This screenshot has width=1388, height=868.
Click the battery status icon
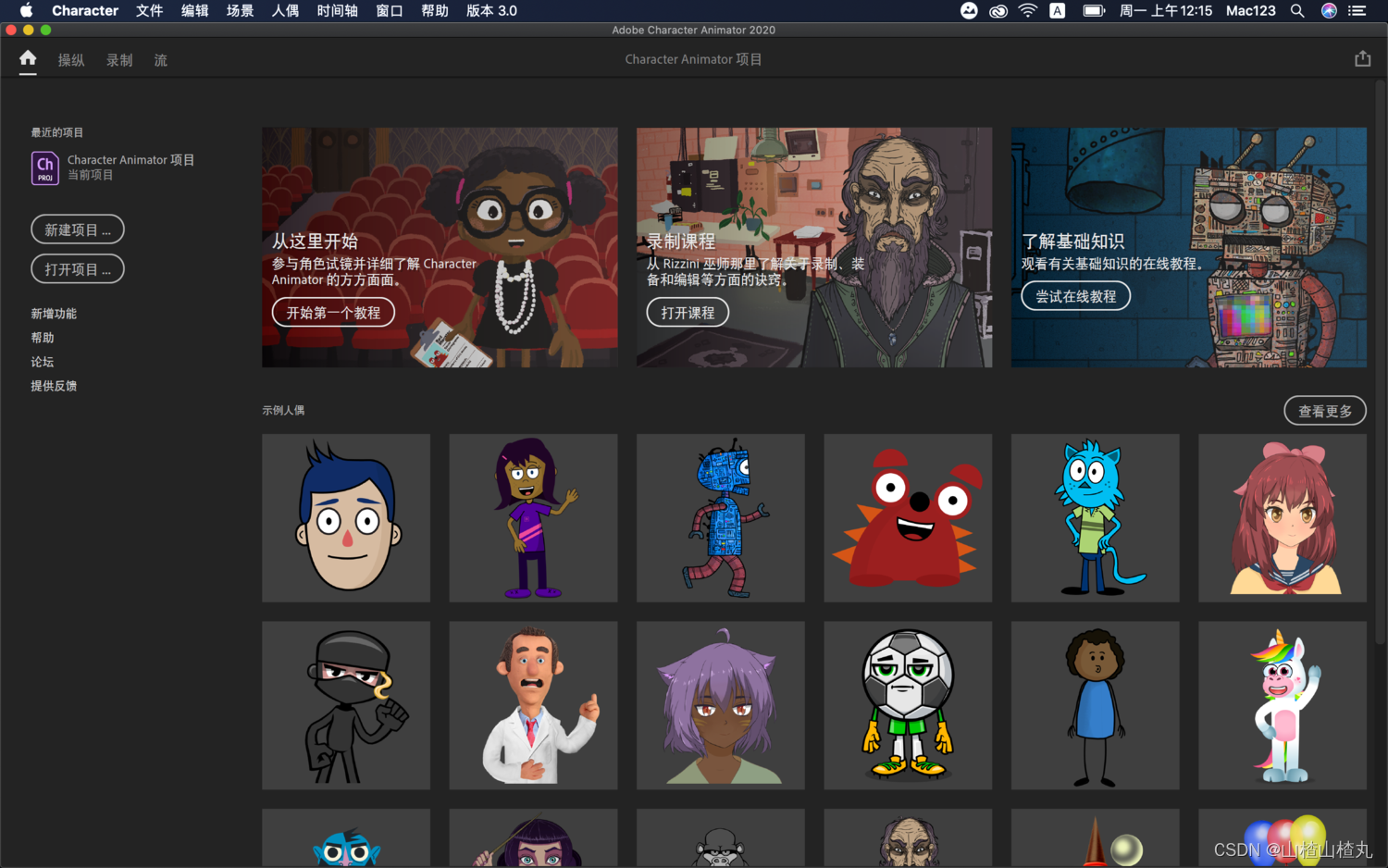(x=1094, y=11)
